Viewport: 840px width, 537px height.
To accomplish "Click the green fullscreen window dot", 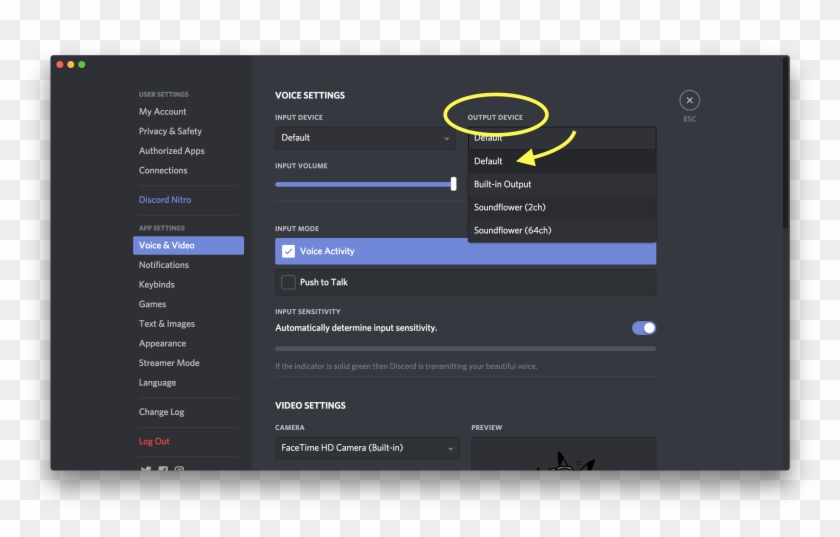I will click(82, 64).
